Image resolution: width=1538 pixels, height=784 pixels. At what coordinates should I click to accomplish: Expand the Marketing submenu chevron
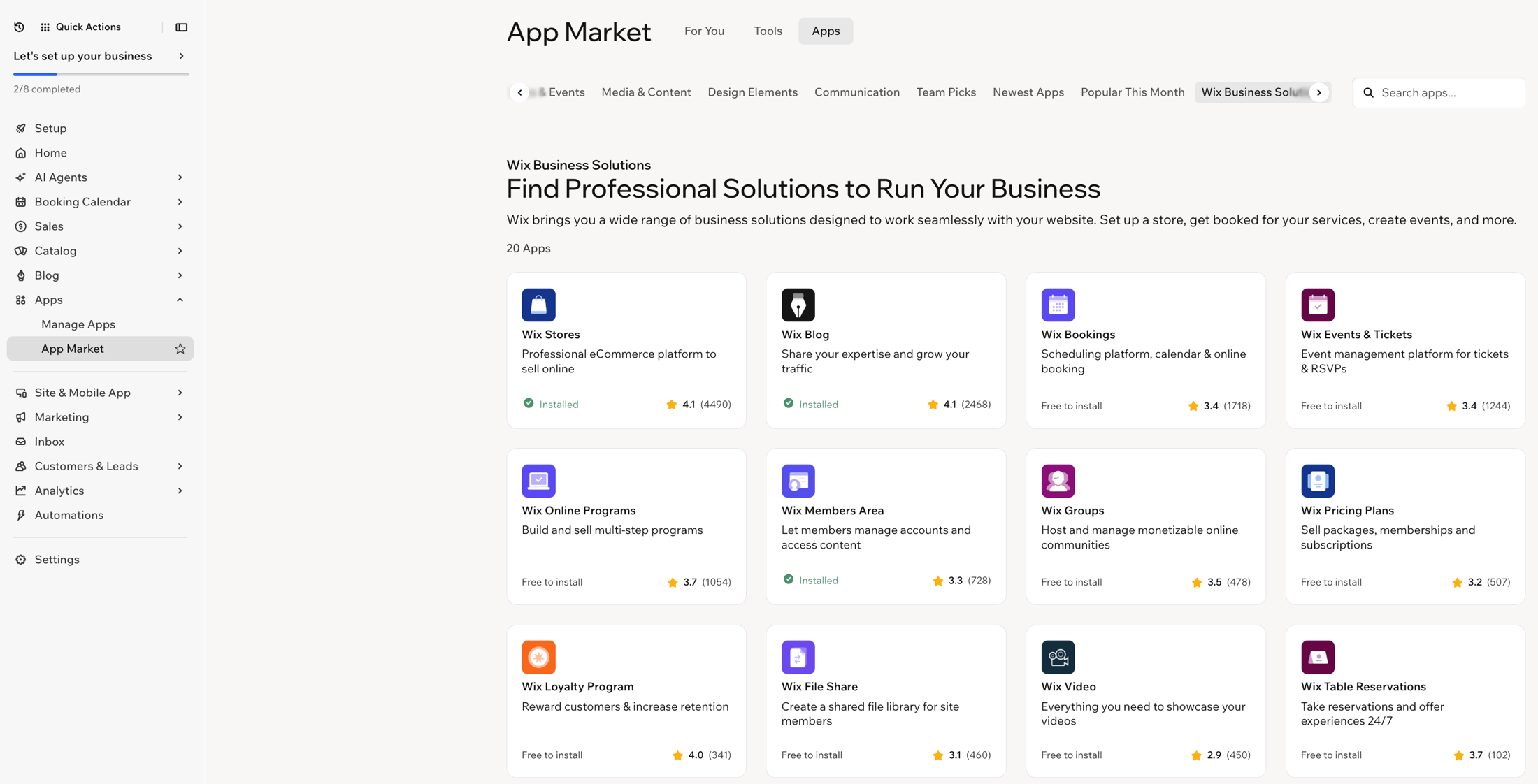pos(180,417)
